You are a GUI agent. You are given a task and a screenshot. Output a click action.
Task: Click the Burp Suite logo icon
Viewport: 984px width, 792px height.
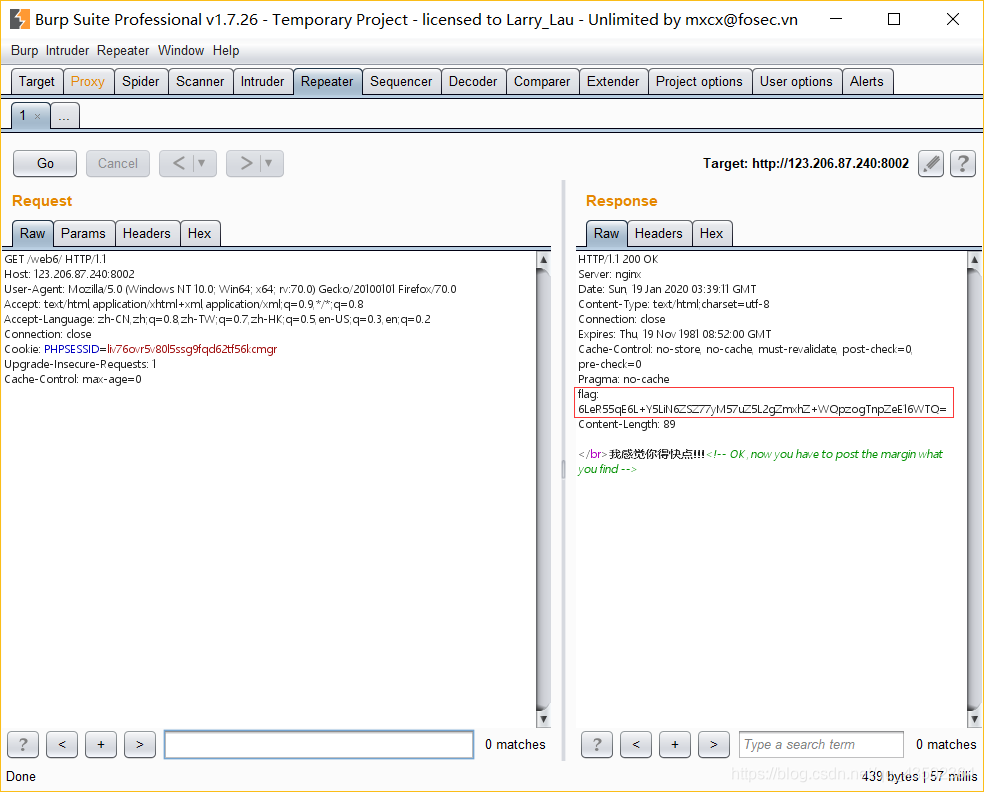(19, 19)
